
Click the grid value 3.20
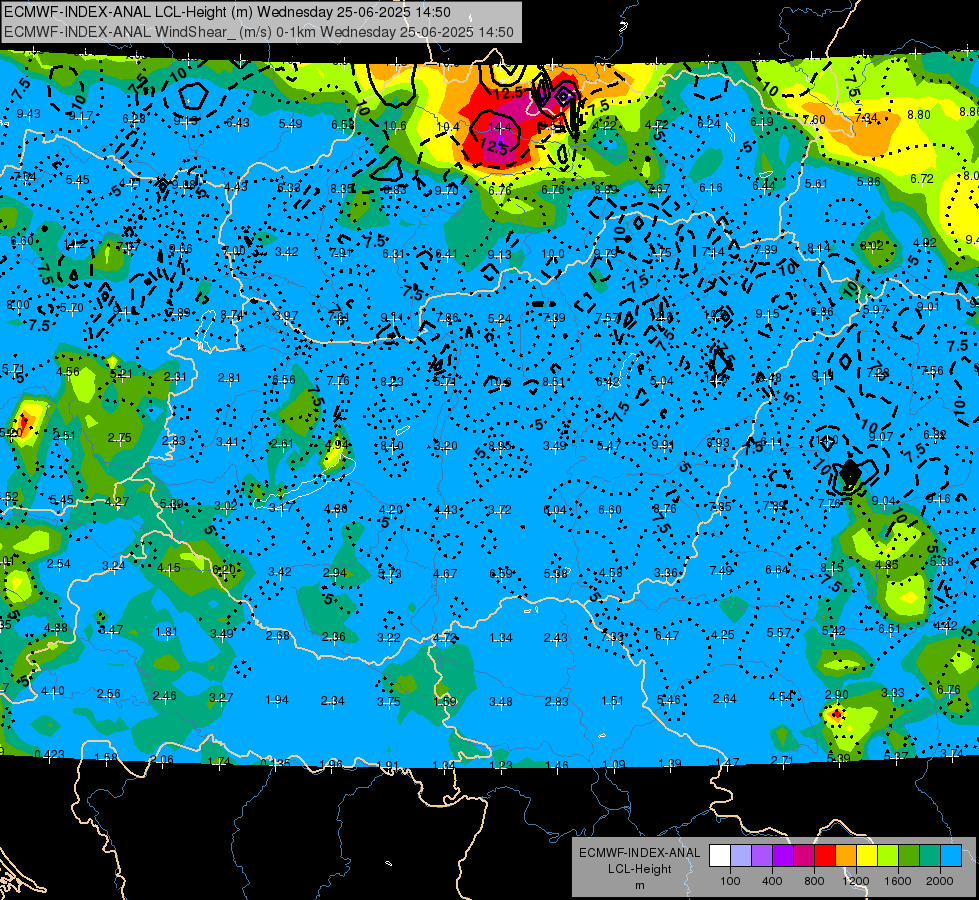[446, 446]
